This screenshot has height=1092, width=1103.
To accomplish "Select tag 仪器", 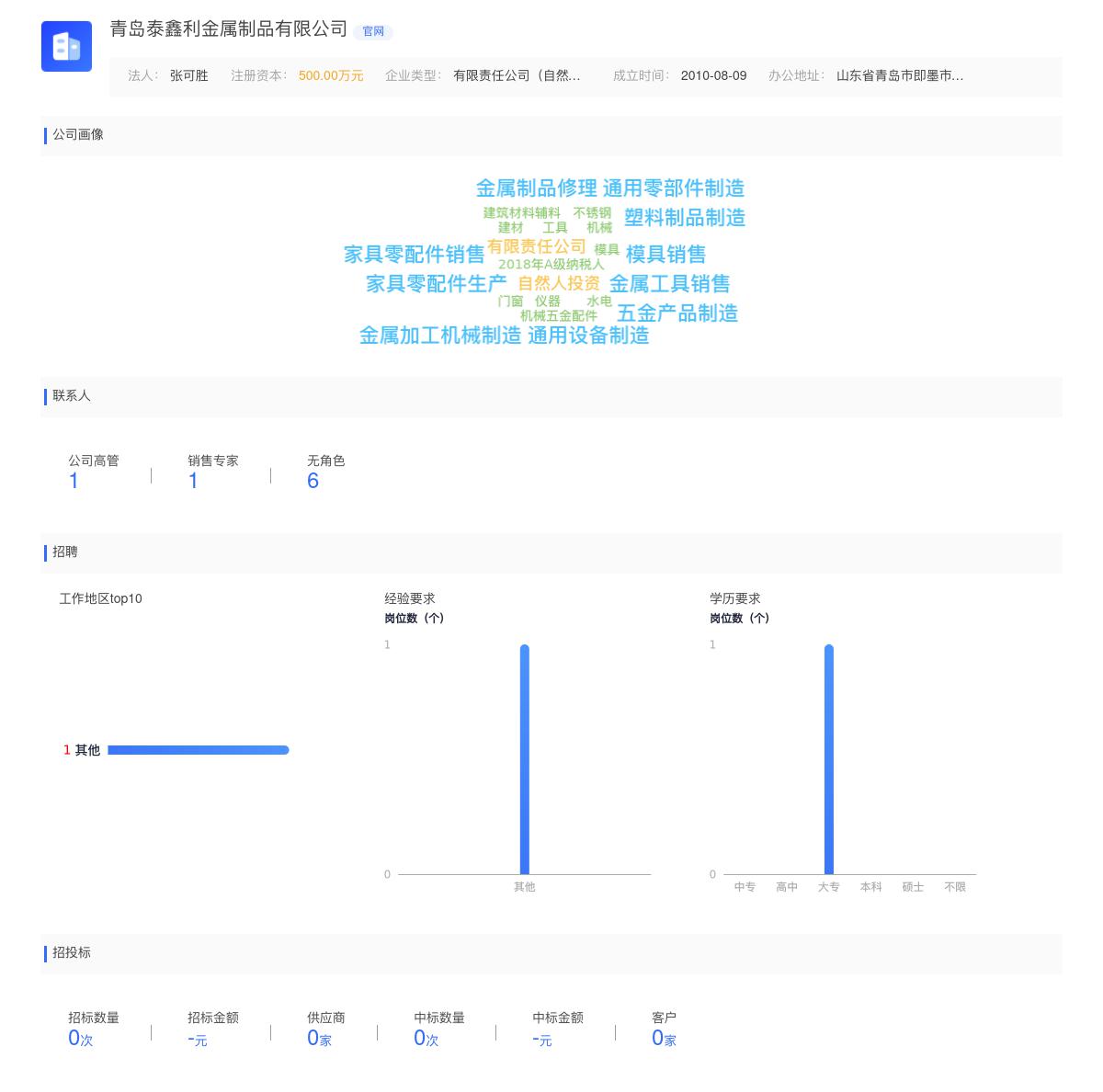I will click(x=548, y=301).
